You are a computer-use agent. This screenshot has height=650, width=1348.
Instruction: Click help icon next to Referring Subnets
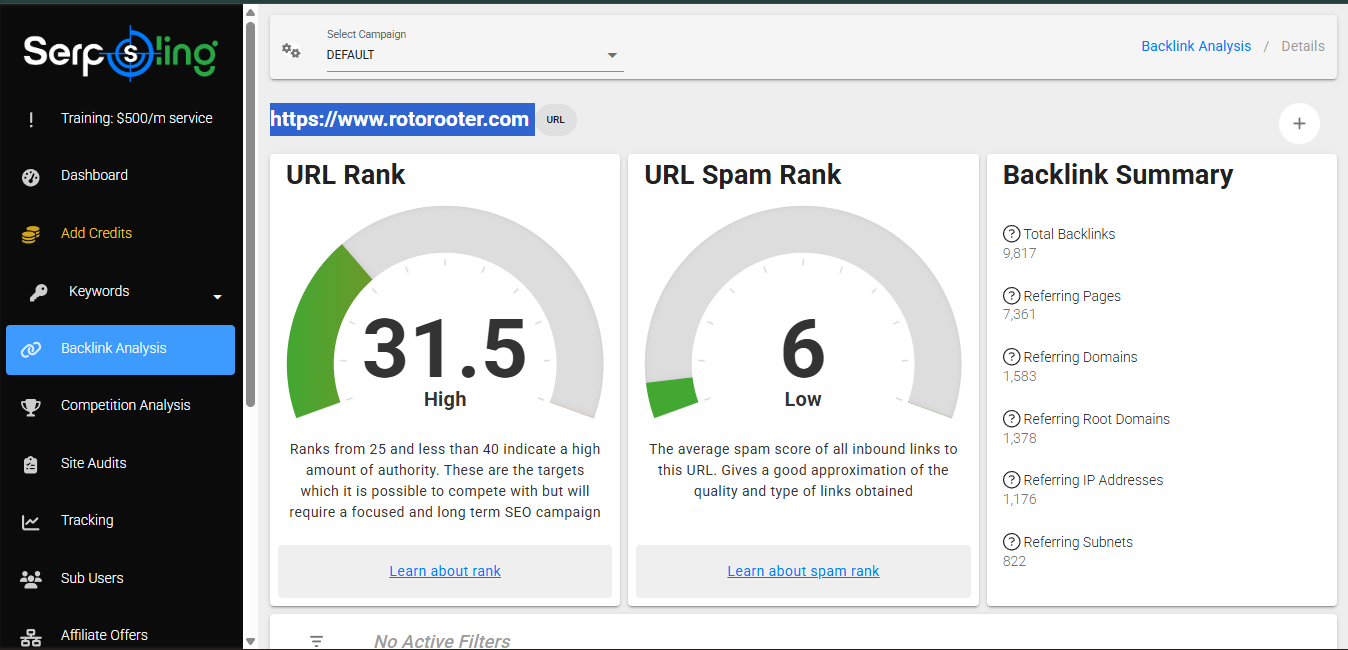point(1011,542)
